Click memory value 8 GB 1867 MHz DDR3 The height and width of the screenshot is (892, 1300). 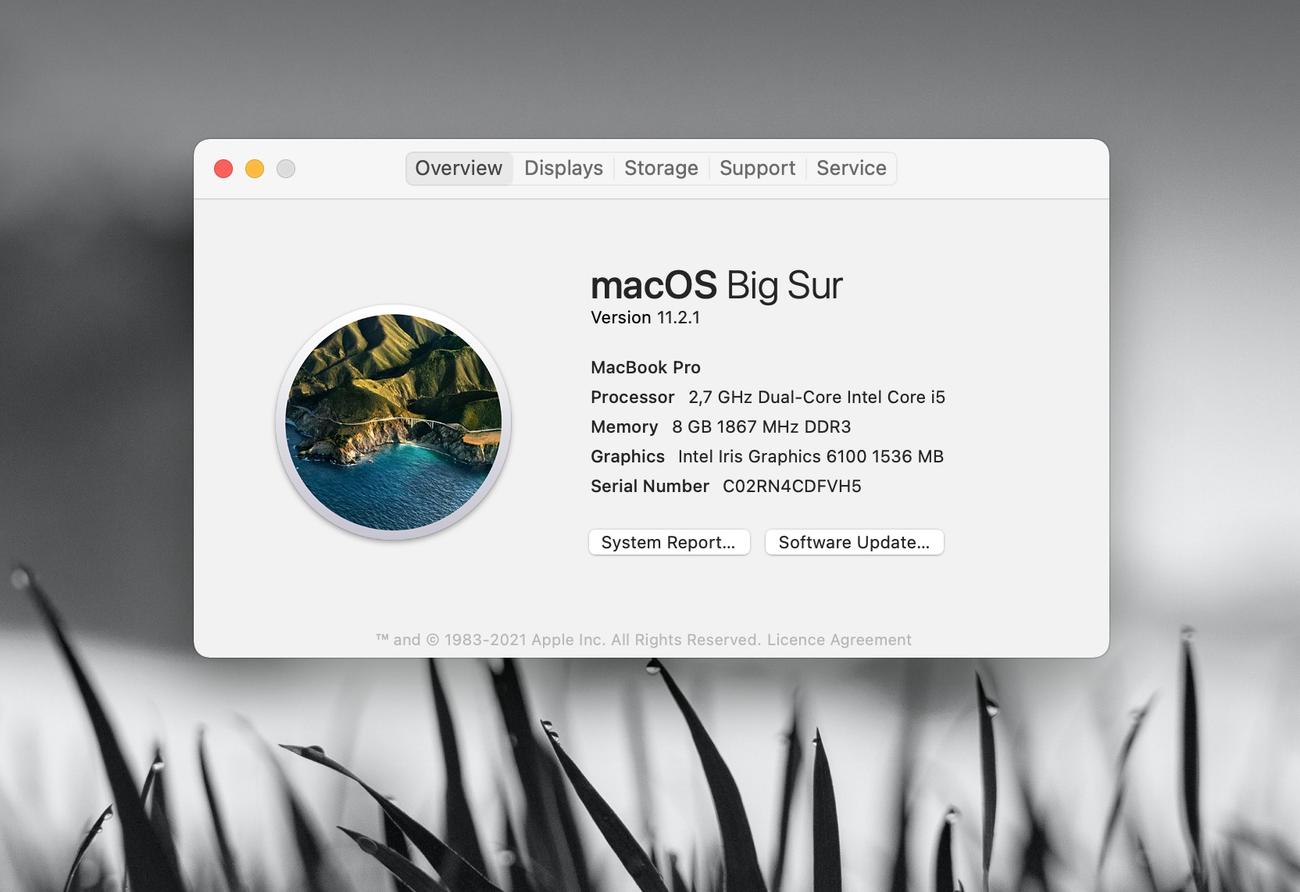(x=761, y=427)
